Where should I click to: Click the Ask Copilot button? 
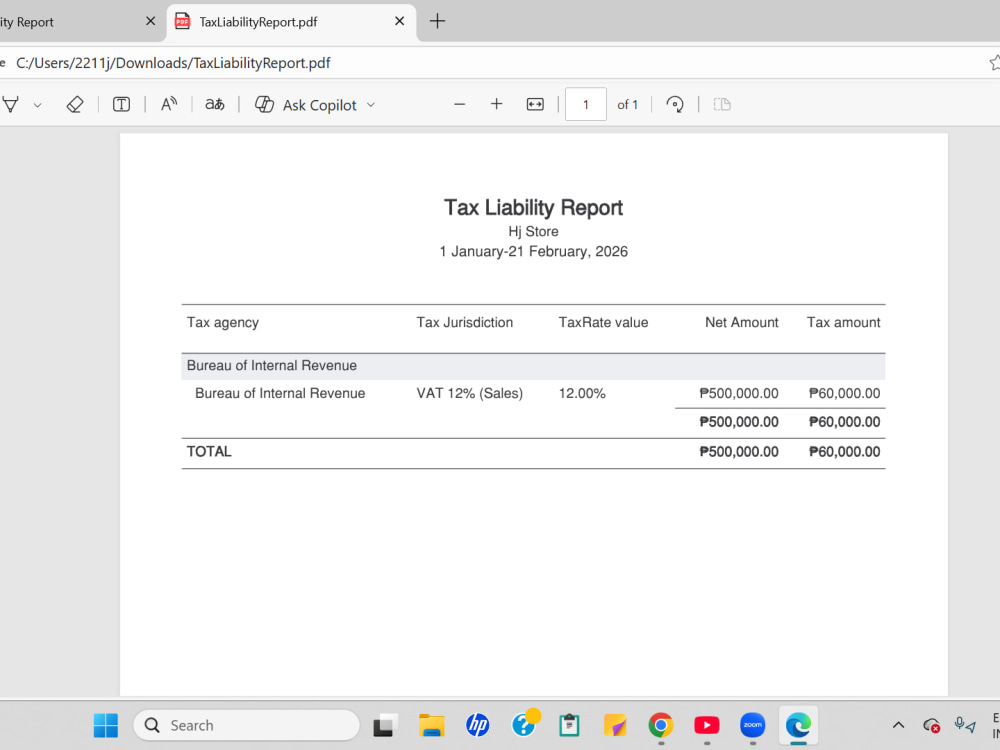pyautogui.click(x=306, y=105)
